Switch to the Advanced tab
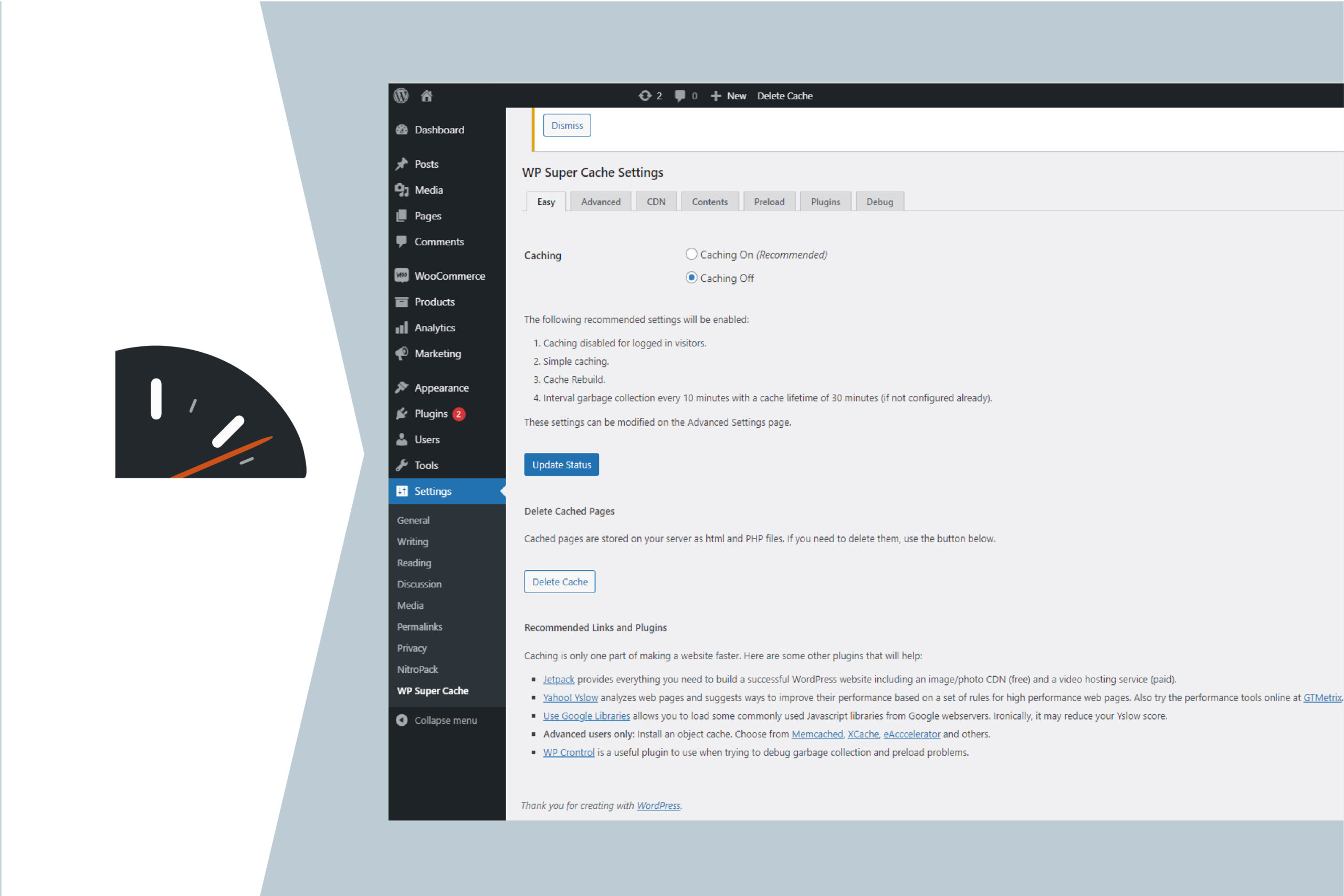The width and height of the screenshot is (1344, 896). pos(601,202)
